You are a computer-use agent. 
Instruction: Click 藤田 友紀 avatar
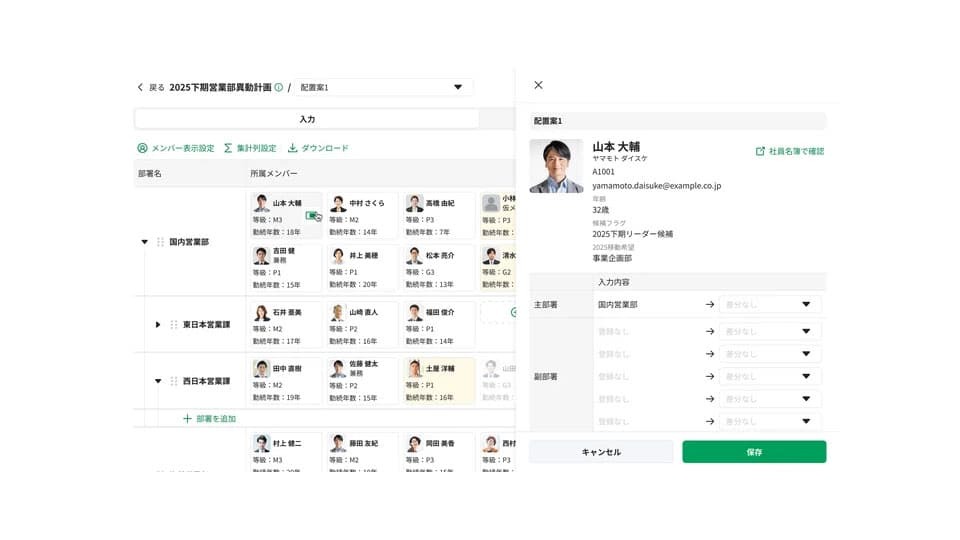(338, 444)
